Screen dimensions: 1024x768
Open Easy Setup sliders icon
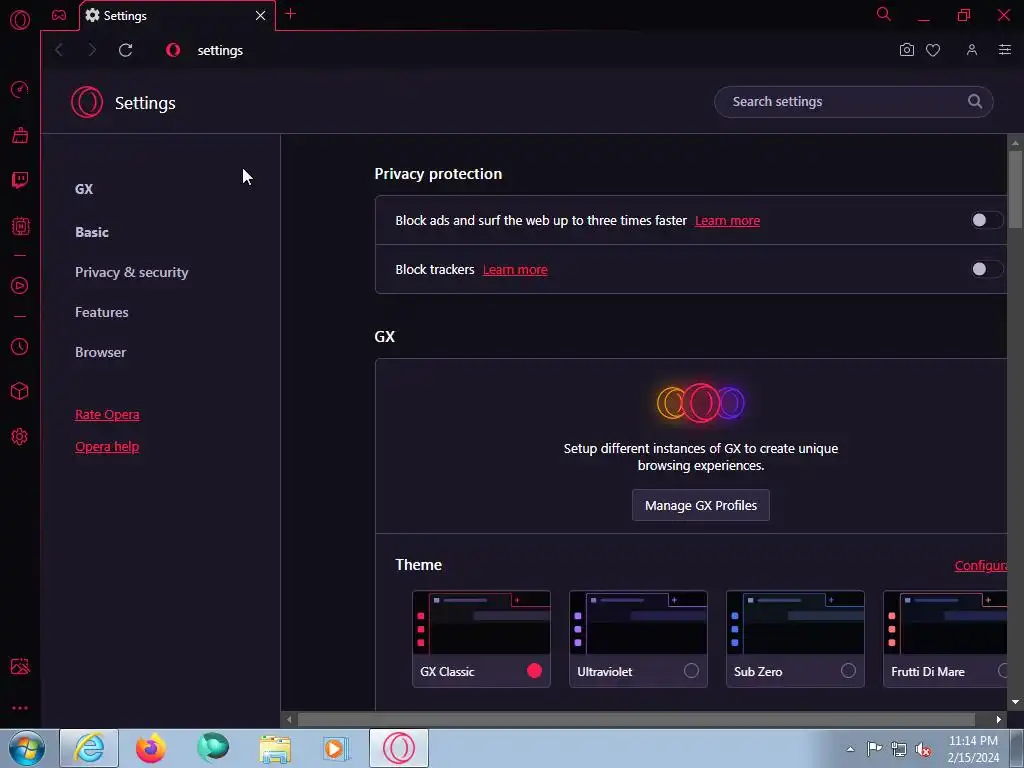point(1005,50)
